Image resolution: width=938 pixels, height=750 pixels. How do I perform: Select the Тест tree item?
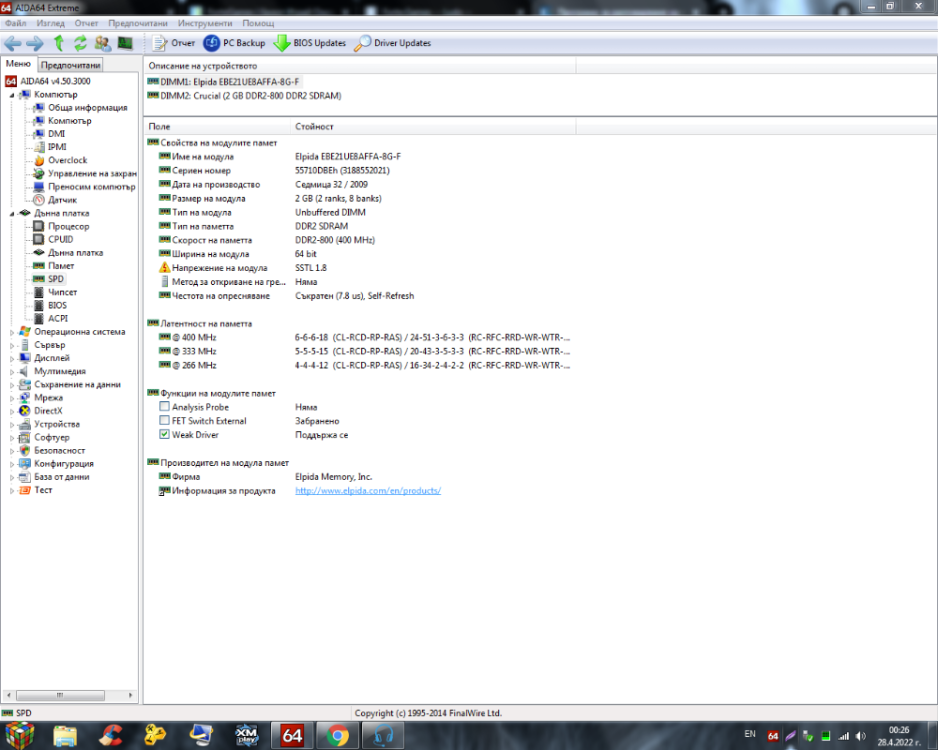[x=43, y=490]
